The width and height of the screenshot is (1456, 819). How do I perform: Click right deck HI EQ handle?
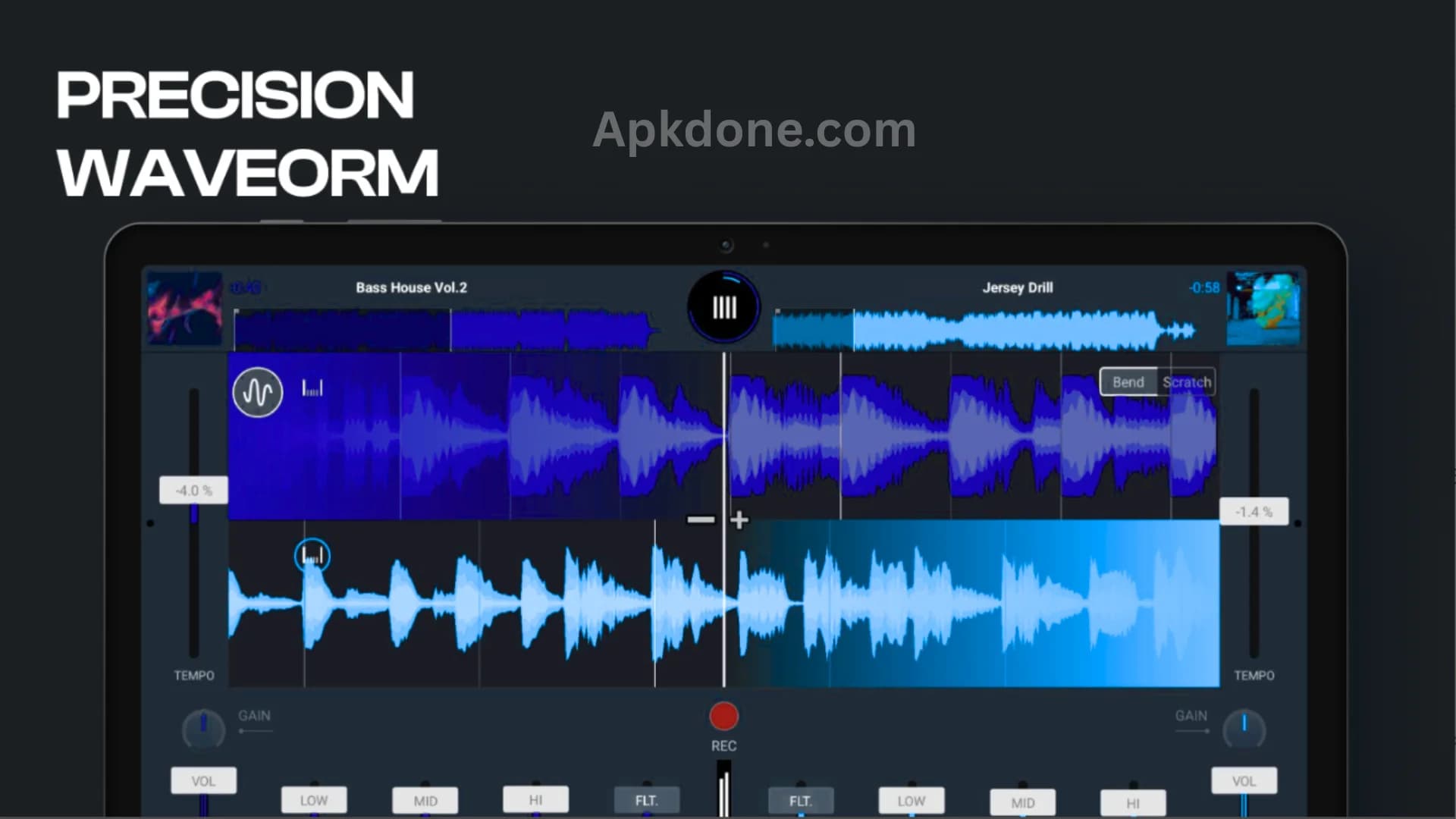click(x=1133, y=802)
